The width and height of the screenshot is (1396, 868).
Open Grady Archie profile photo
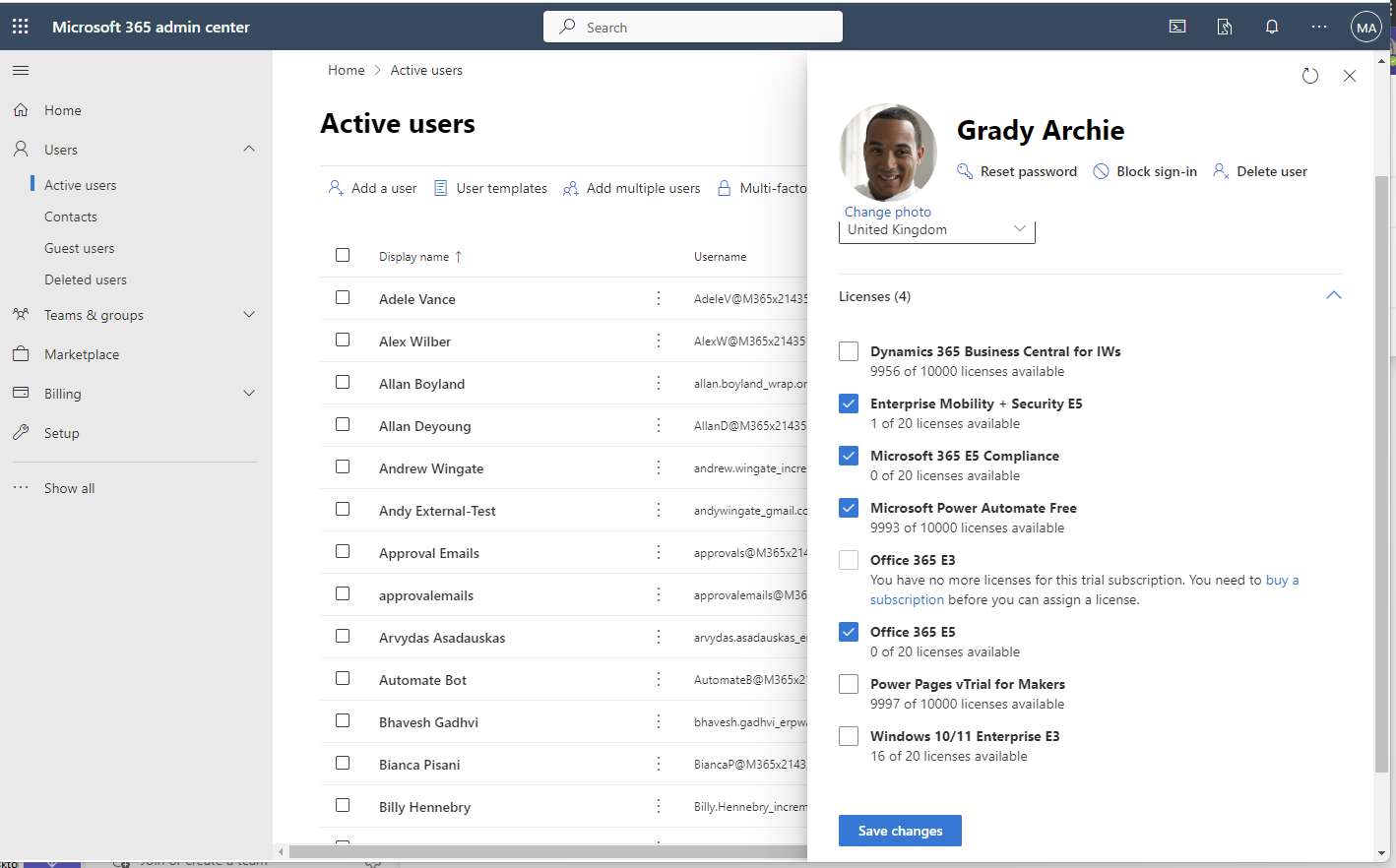888,153
